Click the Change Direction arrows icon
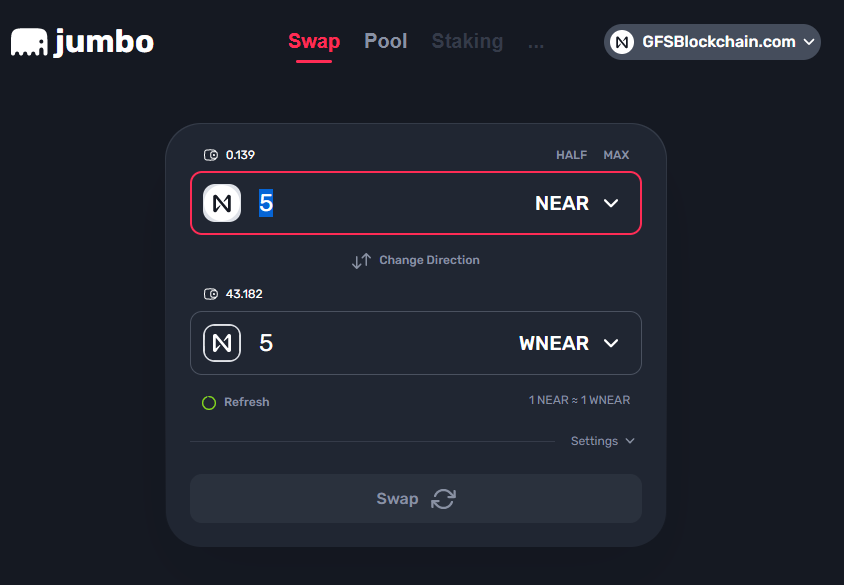The image size is (844, 585). [x=361, y=260]
